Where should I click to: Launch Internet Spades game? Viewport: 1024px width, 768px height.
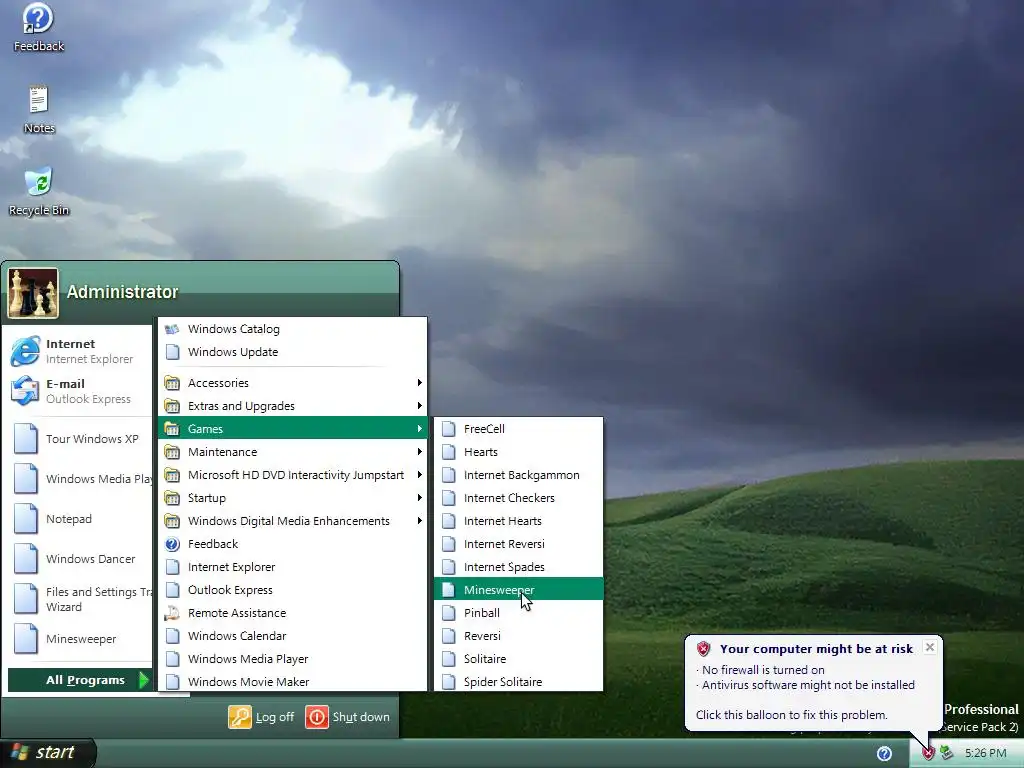coord(519,567)
